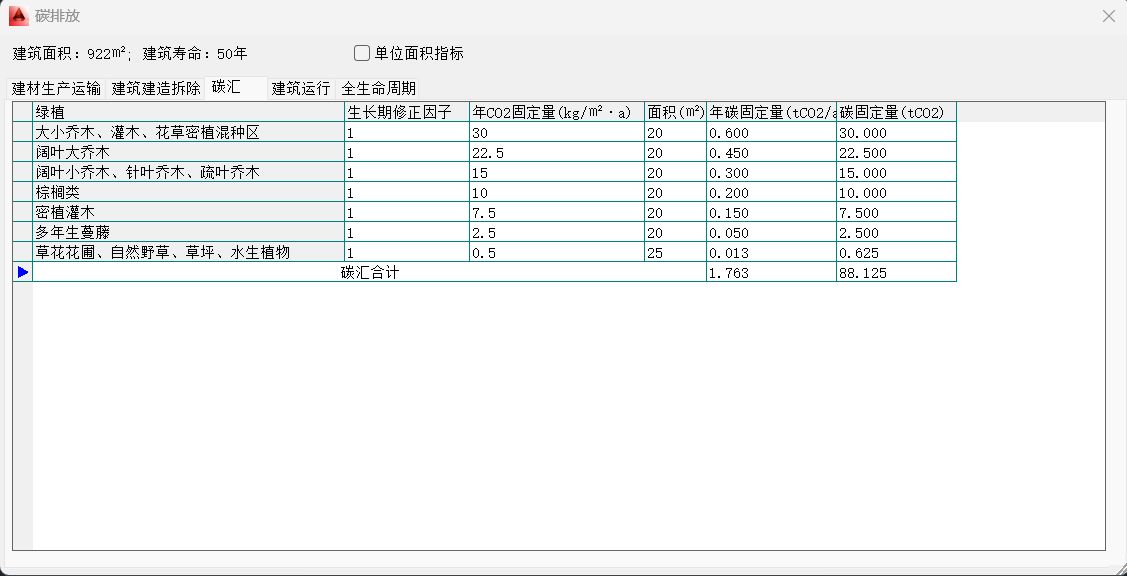
Task: Open the 全生命周期 tab
Action: coord(379,88)
